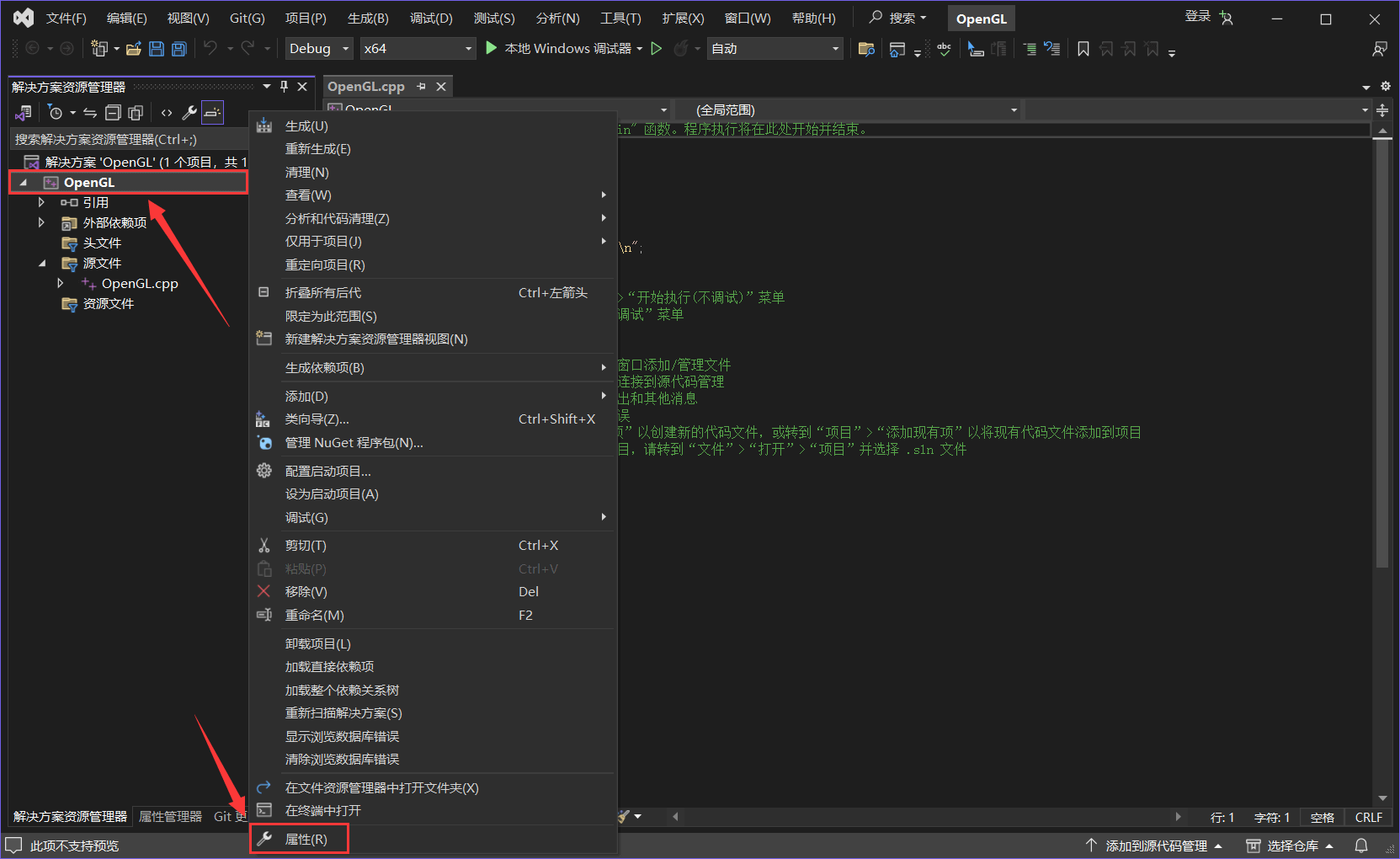The height and width of the screenshot is (859, 1400).
Task: Click the New Project toolbar icon
Action: 99,49
